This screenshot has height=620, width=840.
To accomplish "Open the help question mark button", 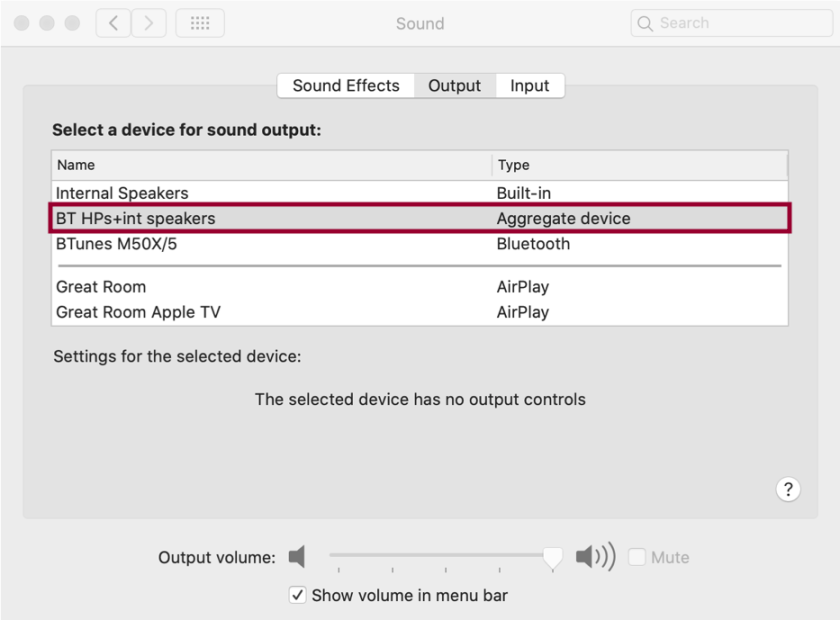I will [788, 489].
